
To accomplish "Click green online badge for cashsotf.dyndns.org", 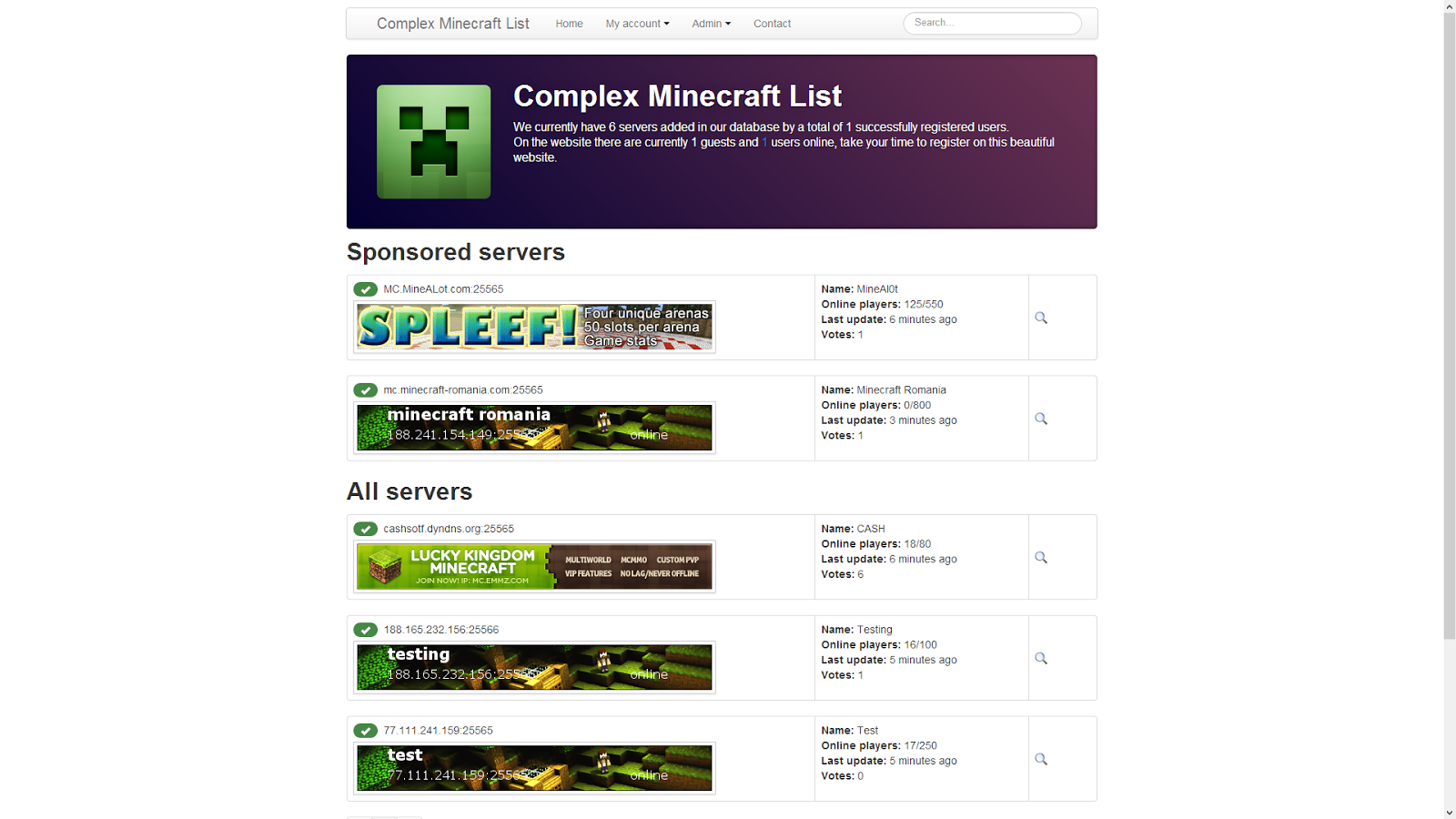I will [365, 529].
